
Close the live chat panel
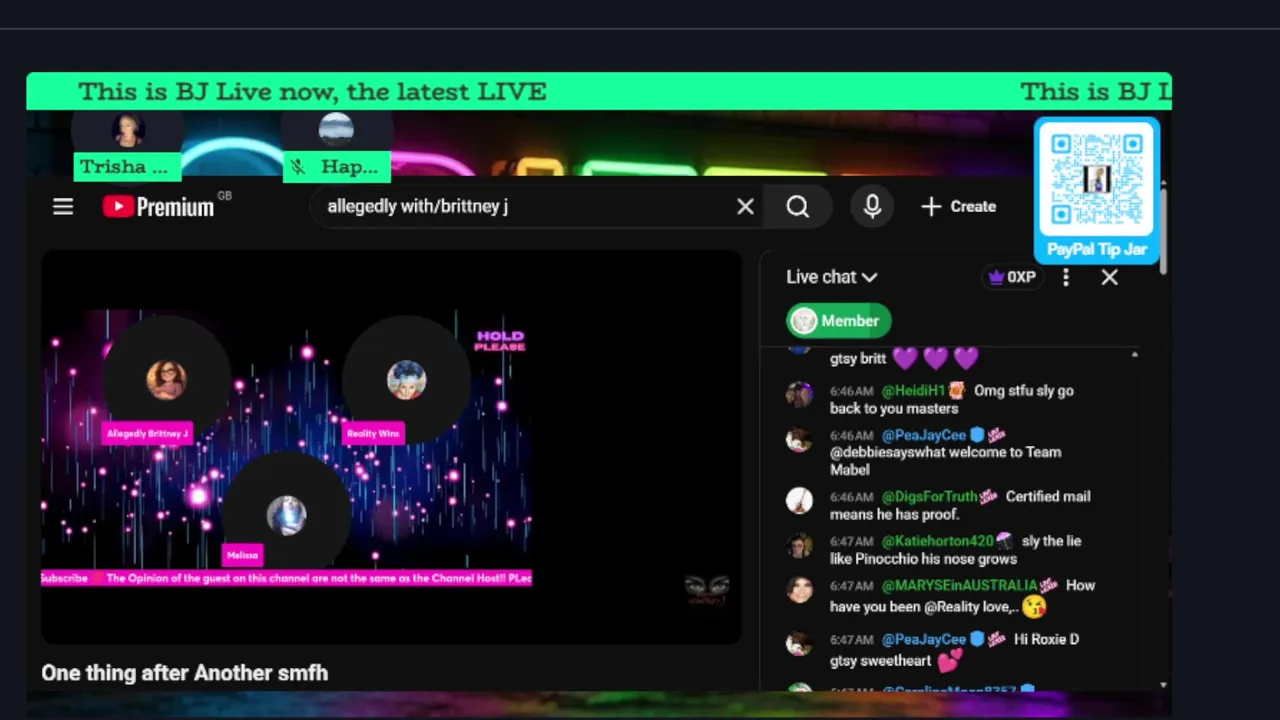click(1109, 277)
